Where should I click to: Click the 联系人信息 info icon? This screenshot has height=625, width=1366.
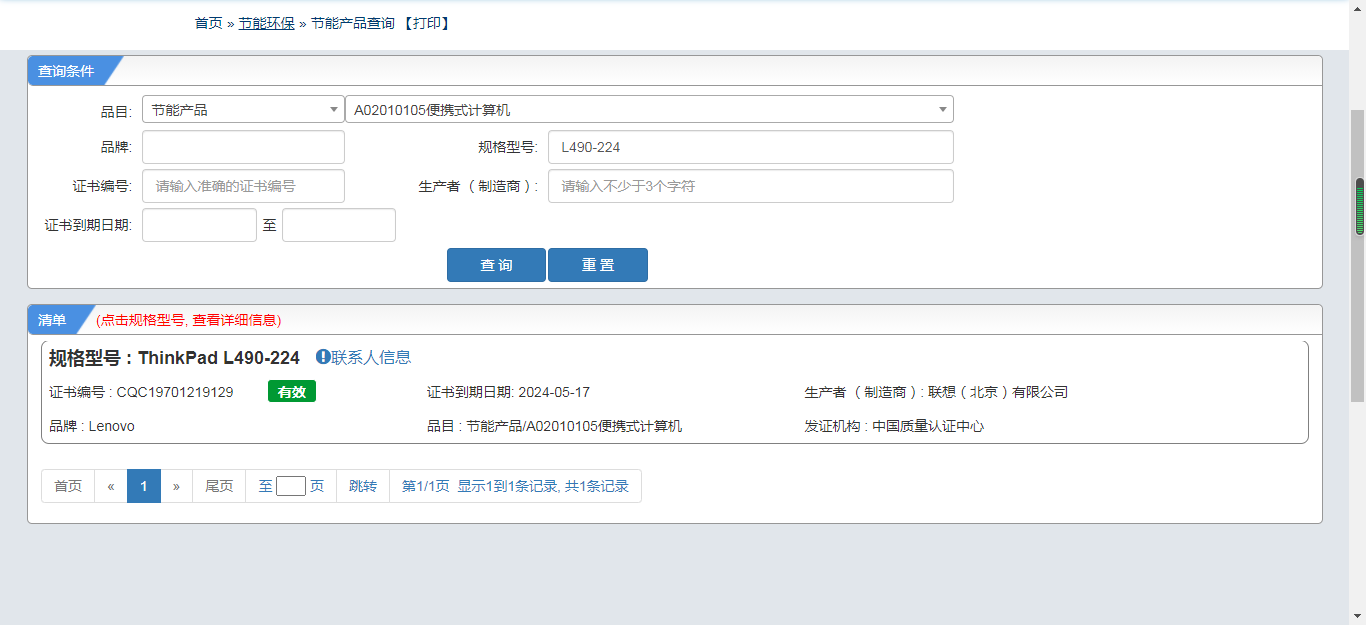(323, 357)
